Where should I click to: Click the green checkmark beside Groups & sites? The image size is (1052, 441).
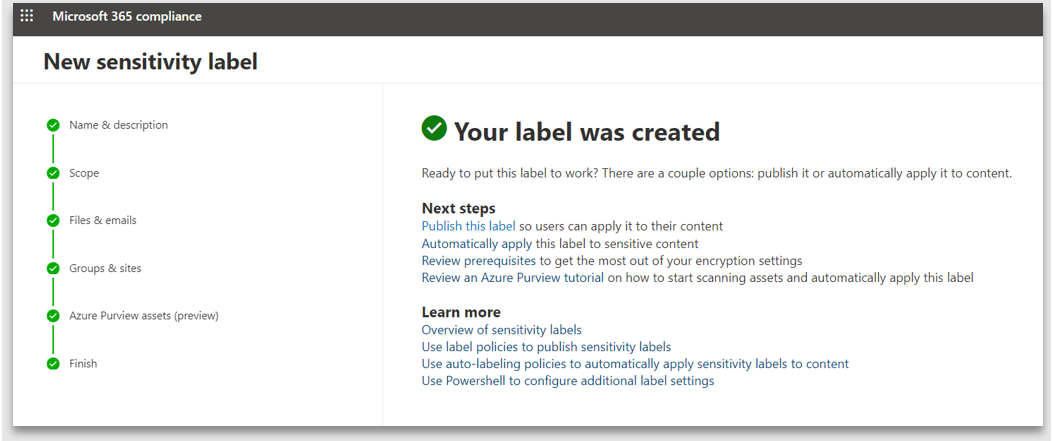coord(53,268)
